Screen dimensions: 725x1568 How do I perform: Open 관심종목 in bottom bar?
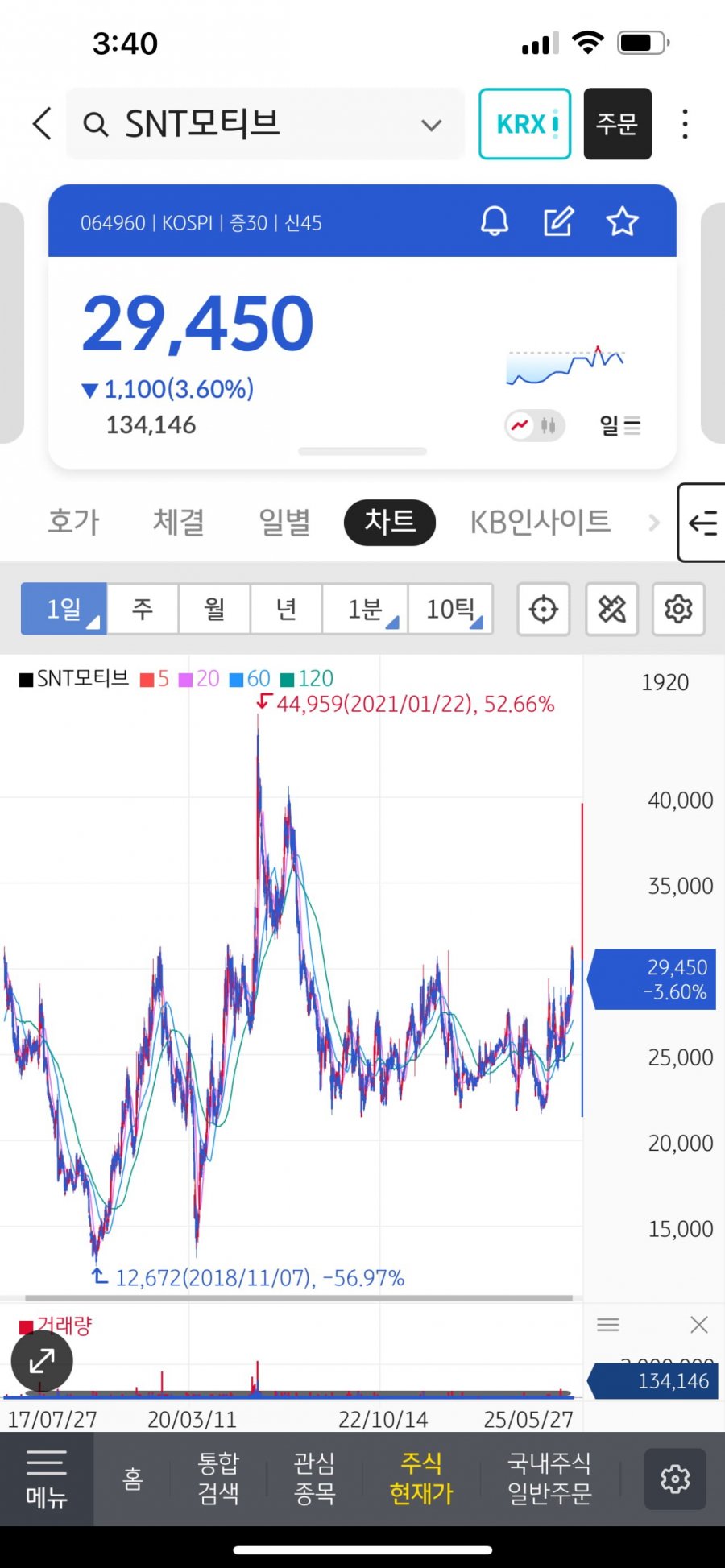click(314, 1479)
